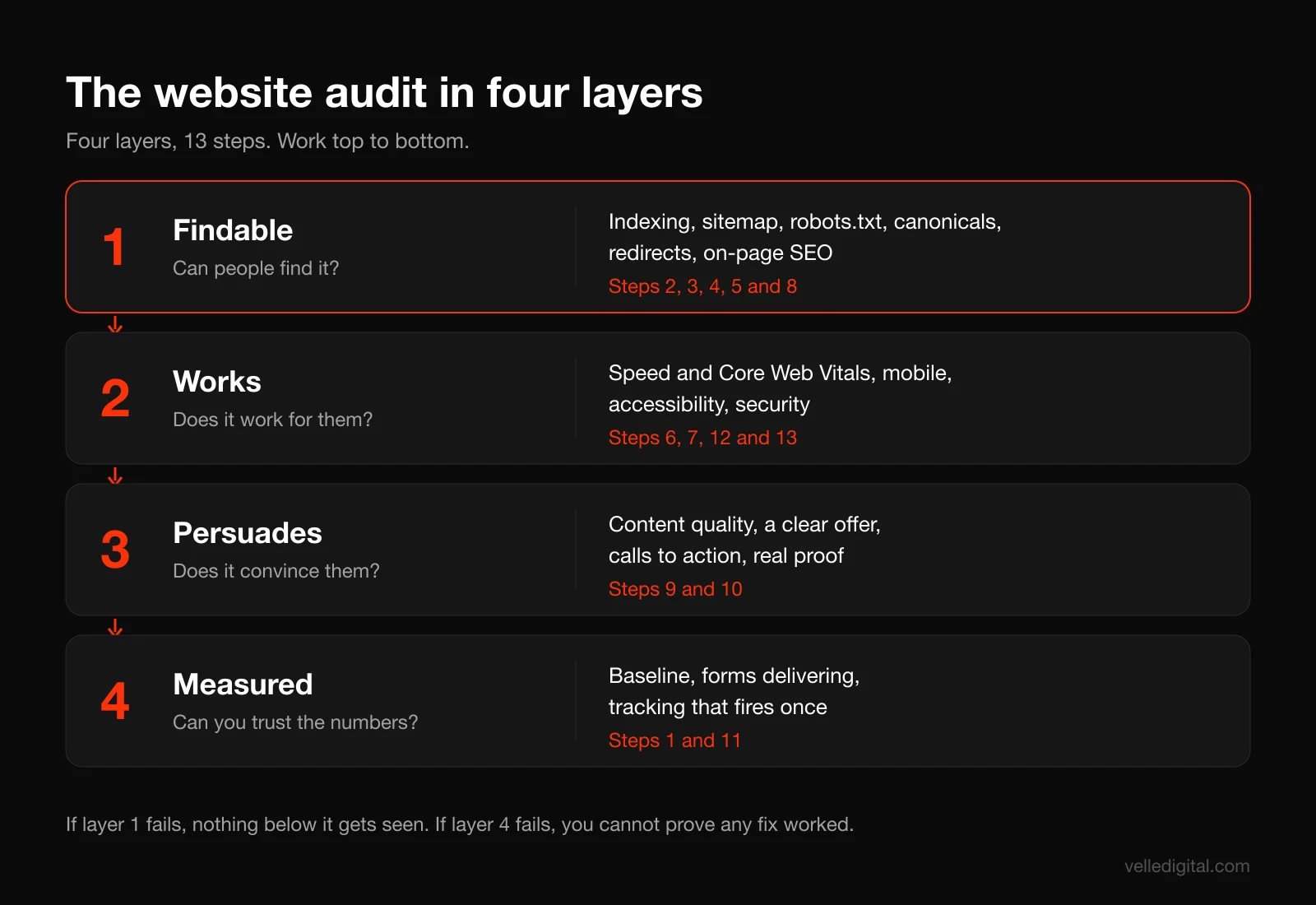Click 'Speed and Core Web Vitals, mobile,' line
This screenshot has height=905, width=1316.
pos(780,374)
